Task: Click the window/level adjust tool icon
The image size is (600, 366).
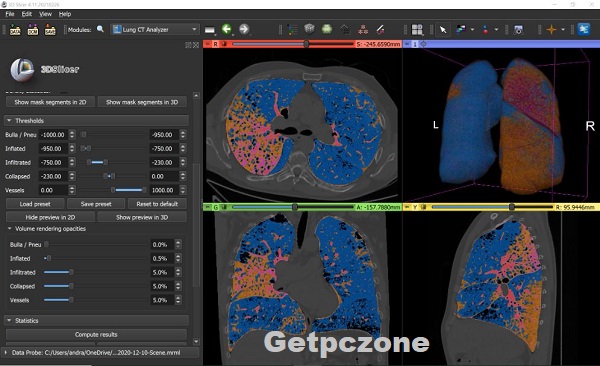Action: (x=461, y=29)
